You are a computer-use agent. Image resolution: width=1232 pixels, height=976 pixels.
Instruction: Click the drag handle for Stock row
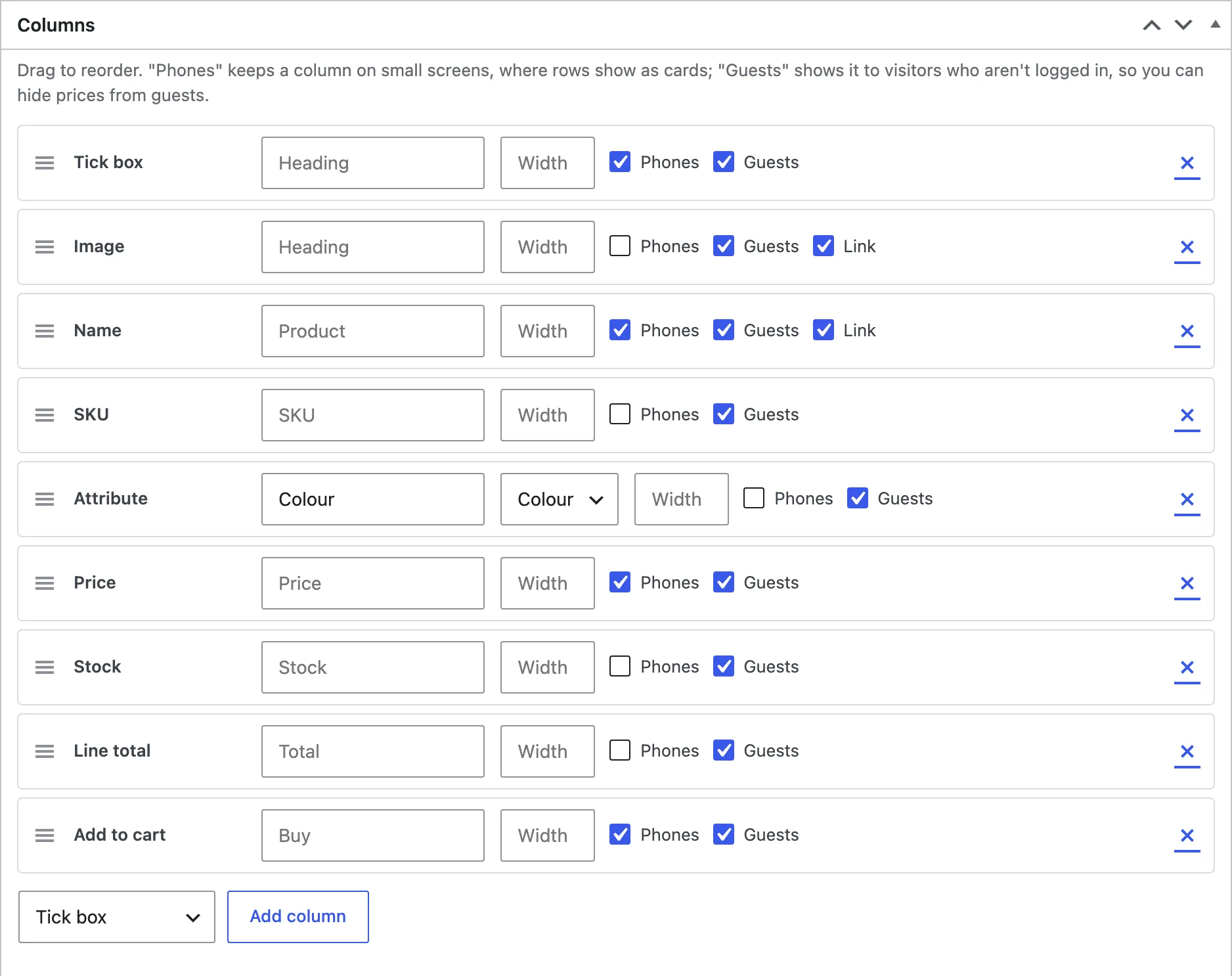45,667
